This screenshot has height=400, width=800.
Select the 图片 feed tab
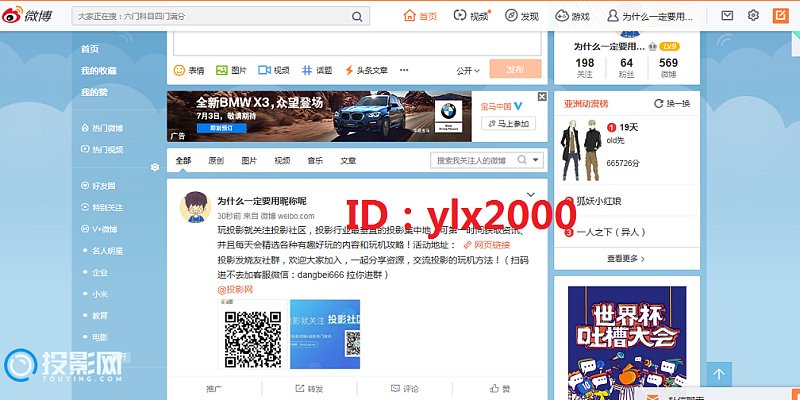pos(249,160)
